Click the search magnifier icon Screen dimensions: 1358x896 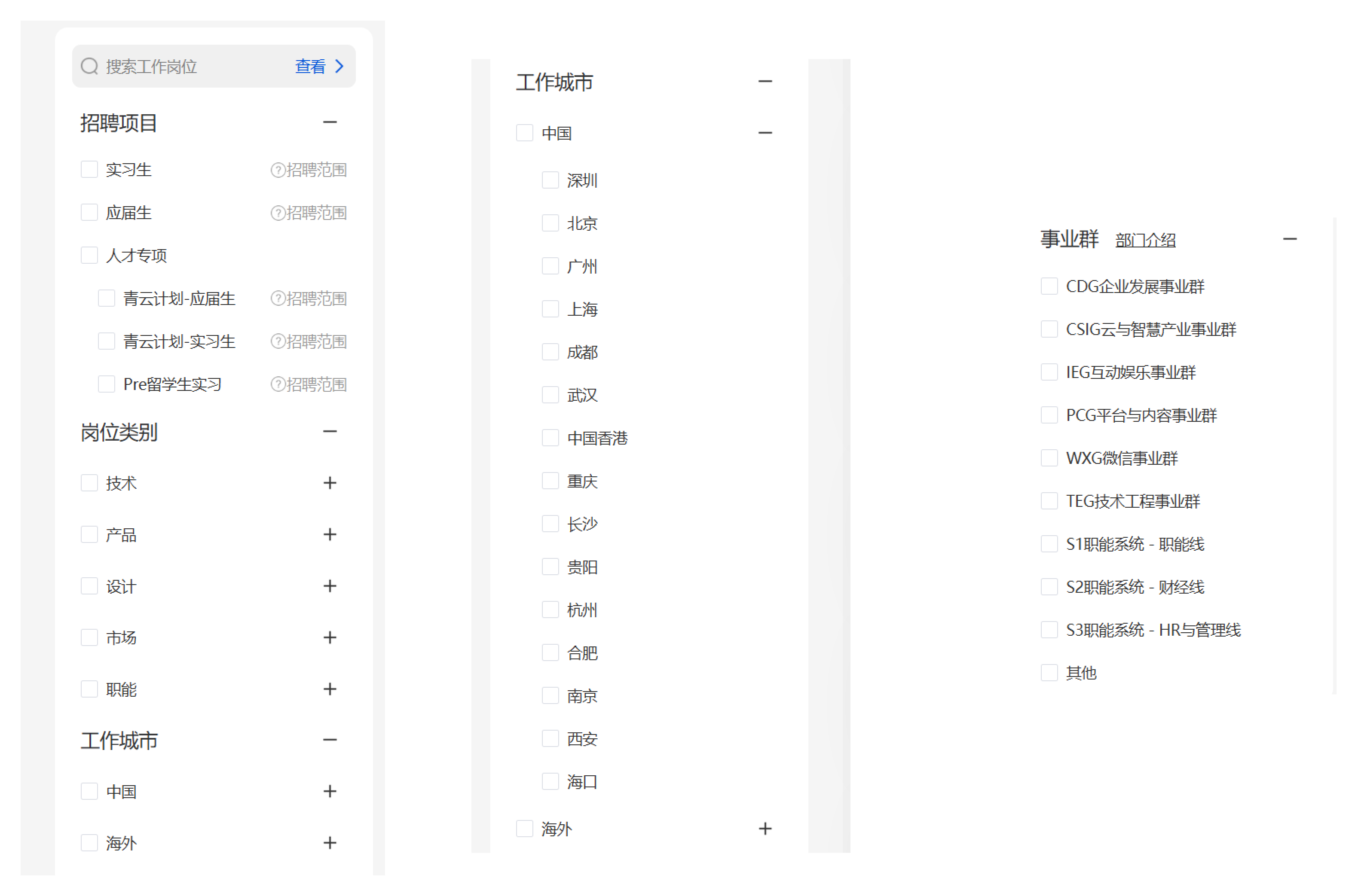coord(89,66)
